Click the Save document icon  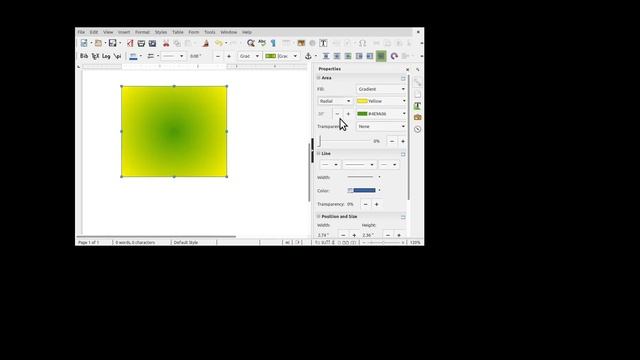113,43
